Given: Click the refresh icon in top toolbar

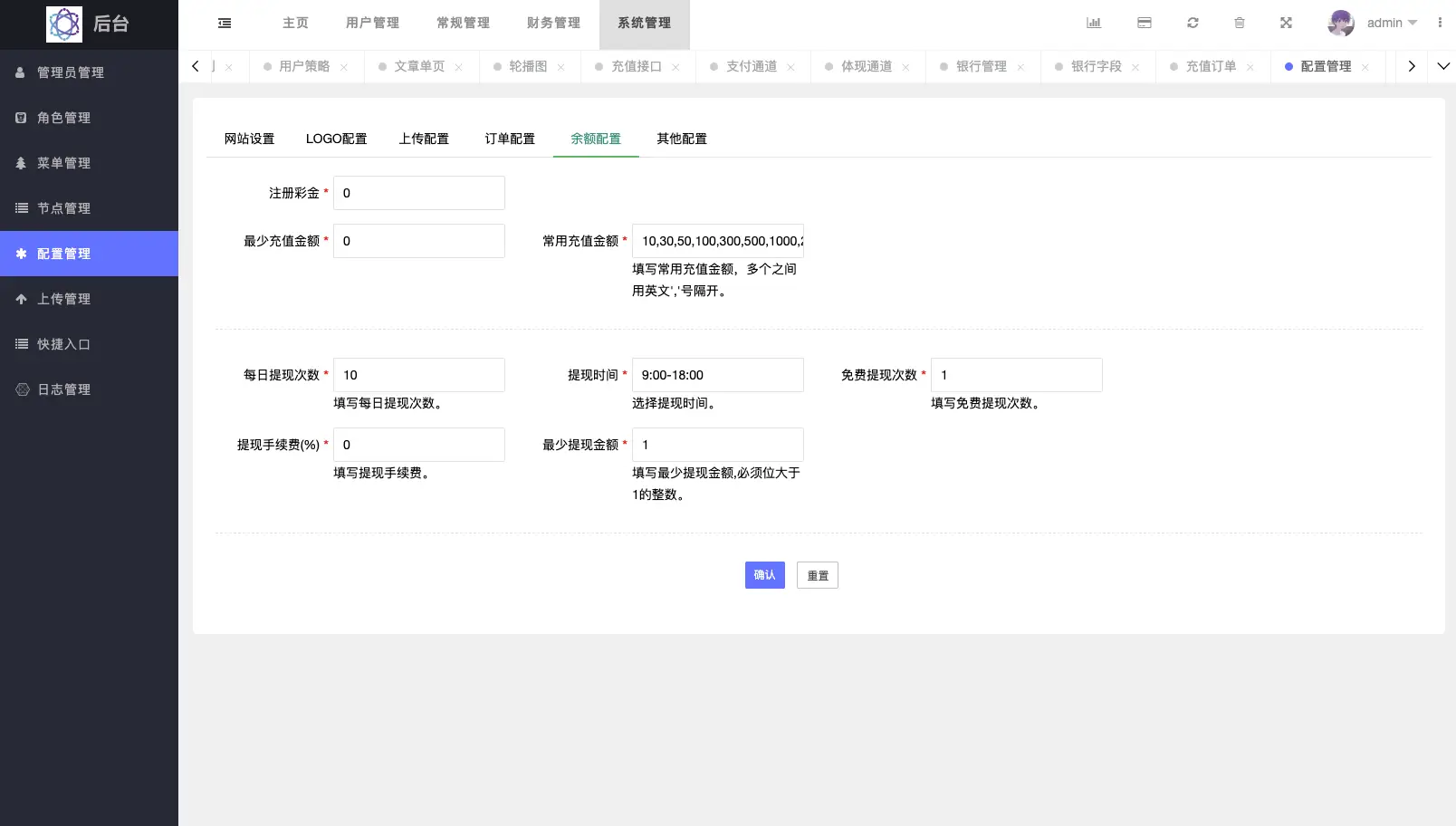Looking at the screenshot, I should coord(1193,24).
